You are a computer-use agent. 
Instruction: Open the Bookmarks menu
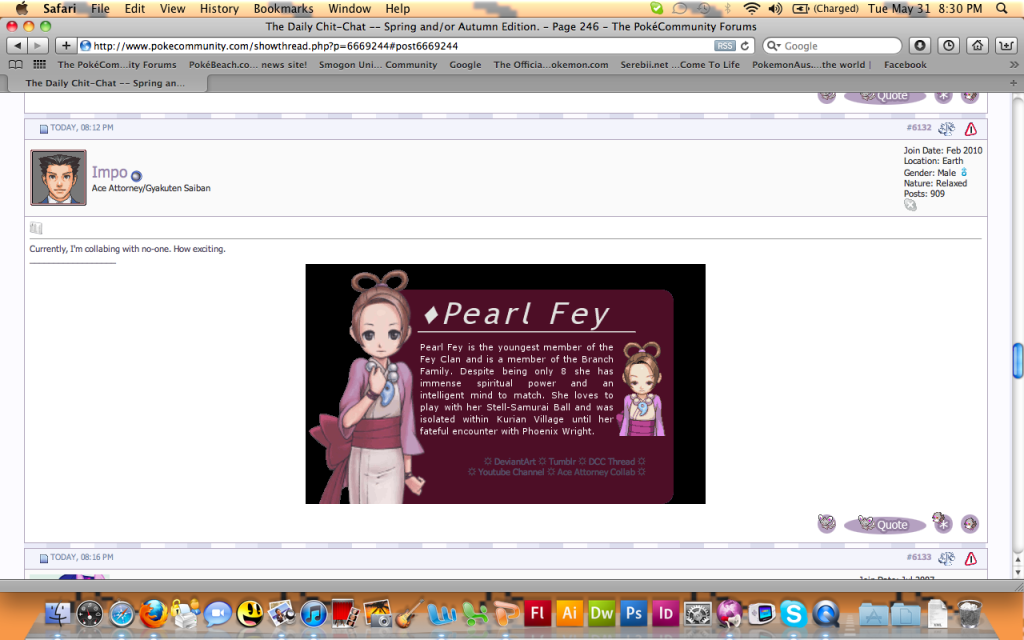click(283, 8)
